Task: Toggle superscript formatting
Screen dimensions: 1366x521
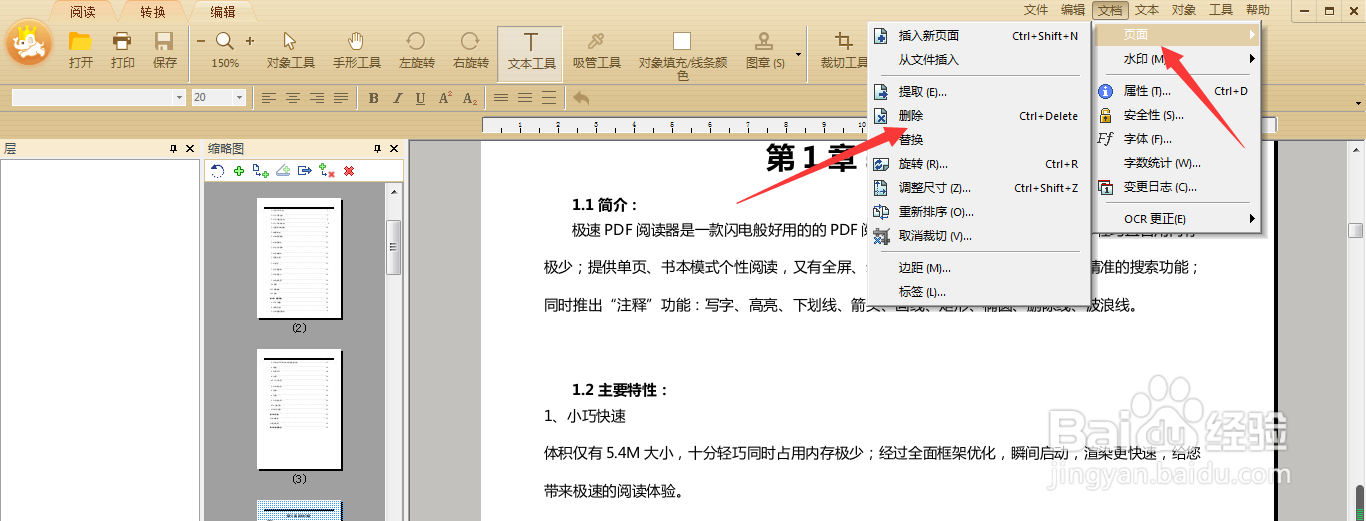Action: (445, 98)
